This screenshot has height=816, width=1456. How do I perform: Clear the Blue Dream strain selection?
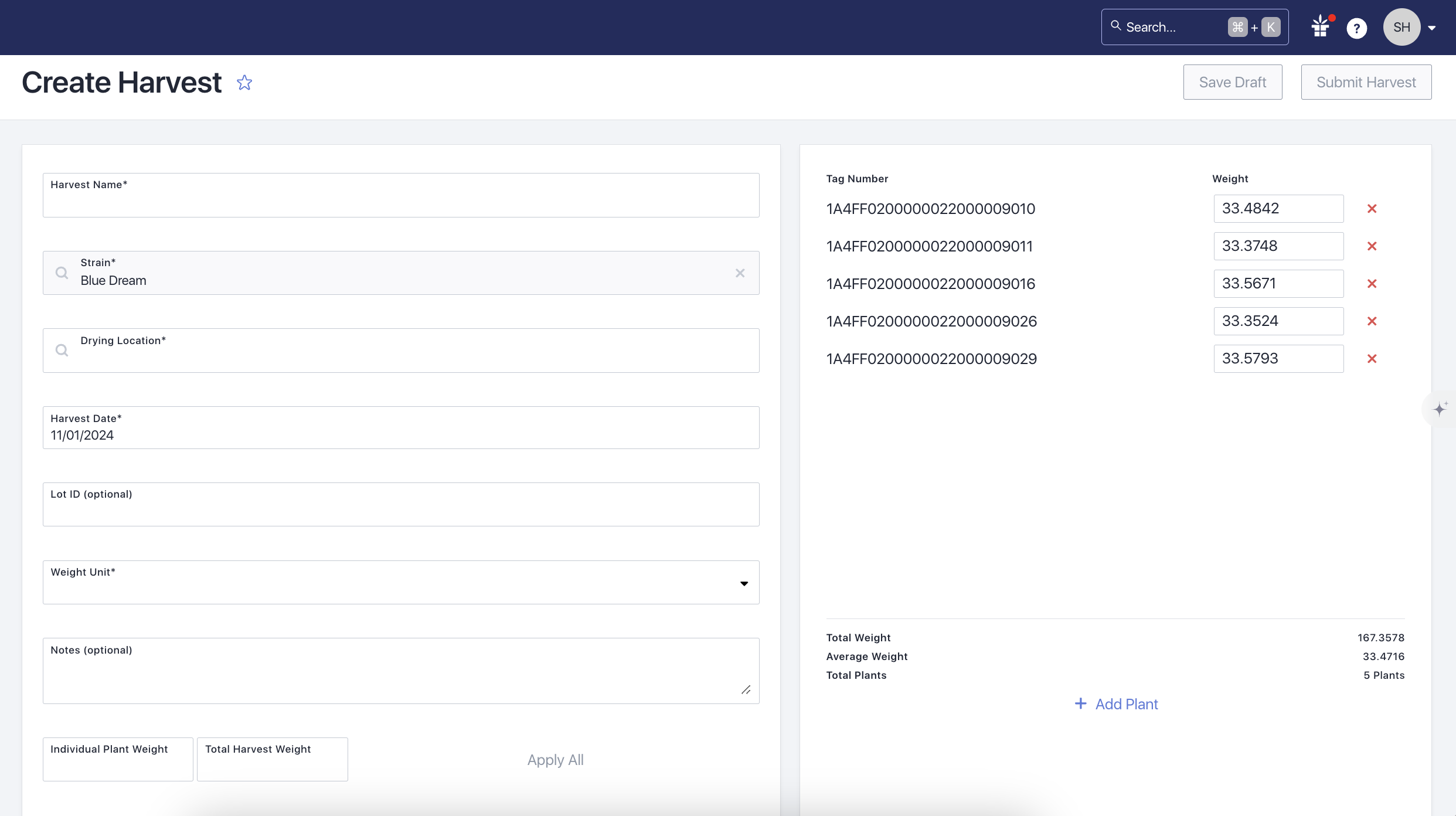pyautogui.click(x=740, y=273)
